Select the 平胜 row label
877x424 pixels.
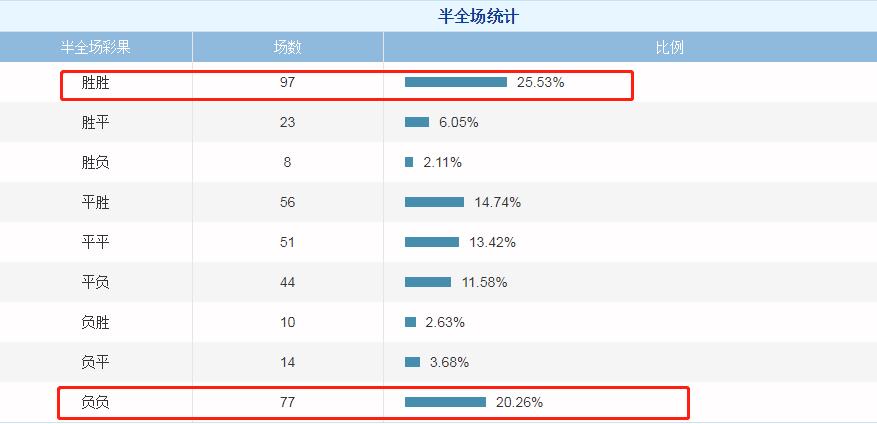click(x=96, y=202)
